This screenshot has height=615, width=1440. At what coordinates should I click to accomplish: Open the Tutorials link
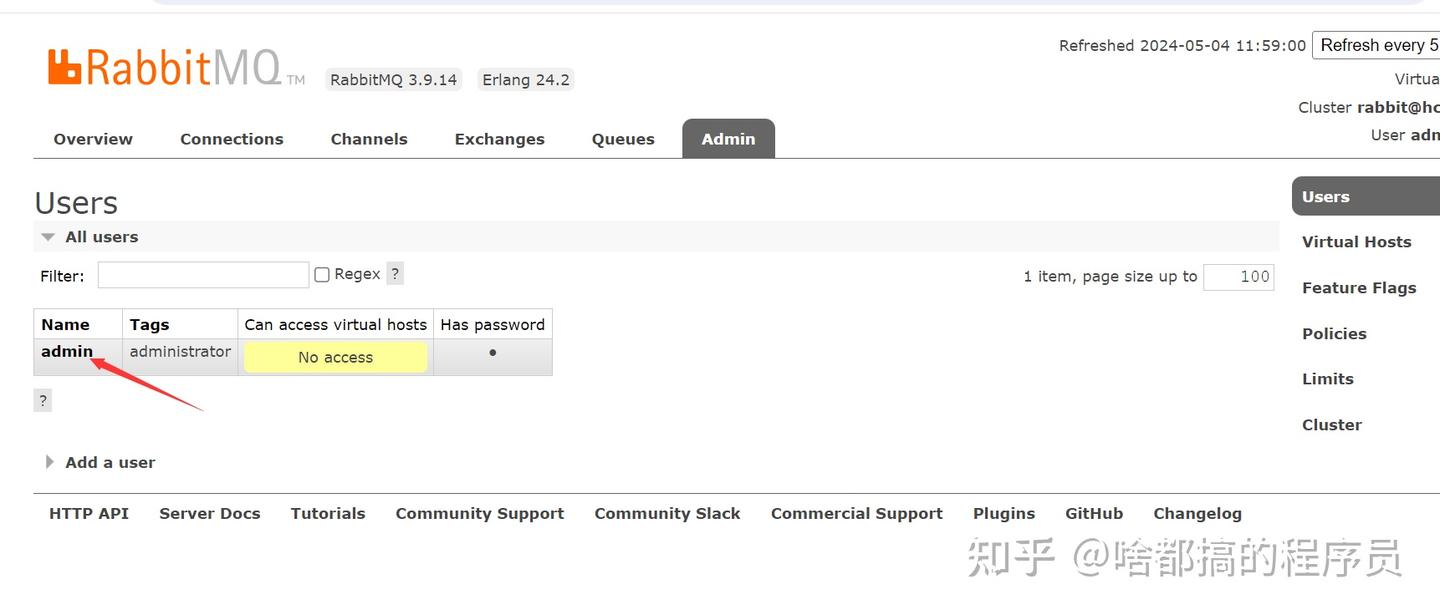(328, 513)
